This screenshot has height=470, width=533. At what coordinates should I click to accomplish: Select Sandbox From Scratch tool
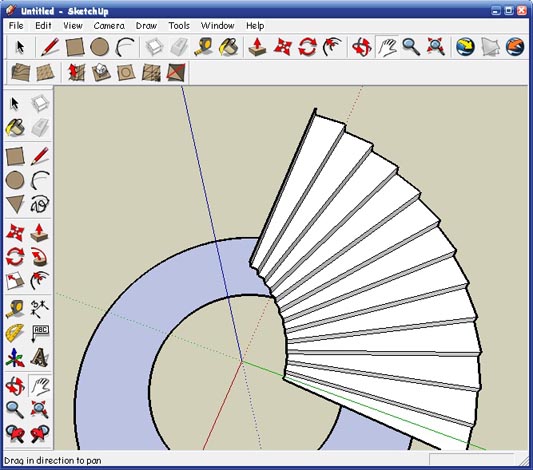[45, 72]
